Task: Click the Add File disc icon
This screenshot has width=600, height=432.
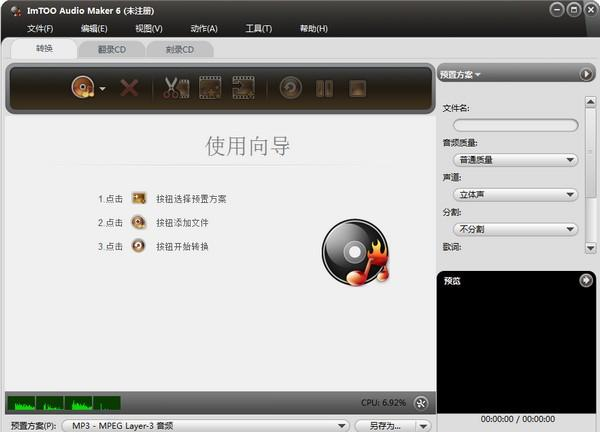Action: 83,87
